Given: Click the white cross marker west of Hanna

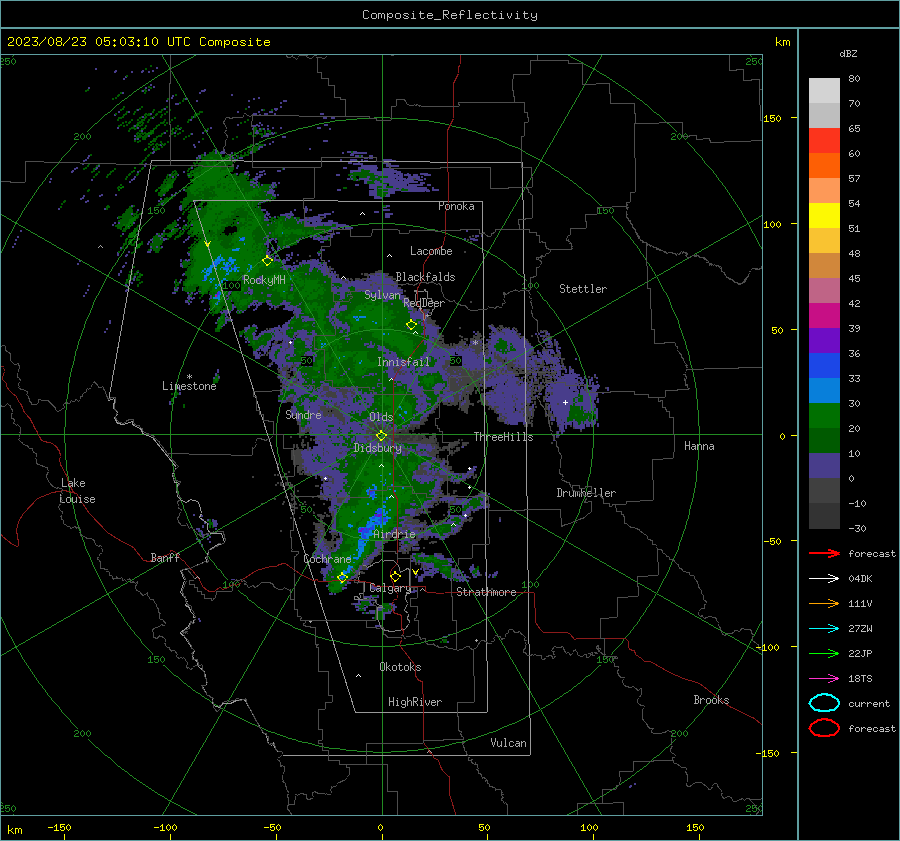Looking at the screenshot, I should 565,402.
